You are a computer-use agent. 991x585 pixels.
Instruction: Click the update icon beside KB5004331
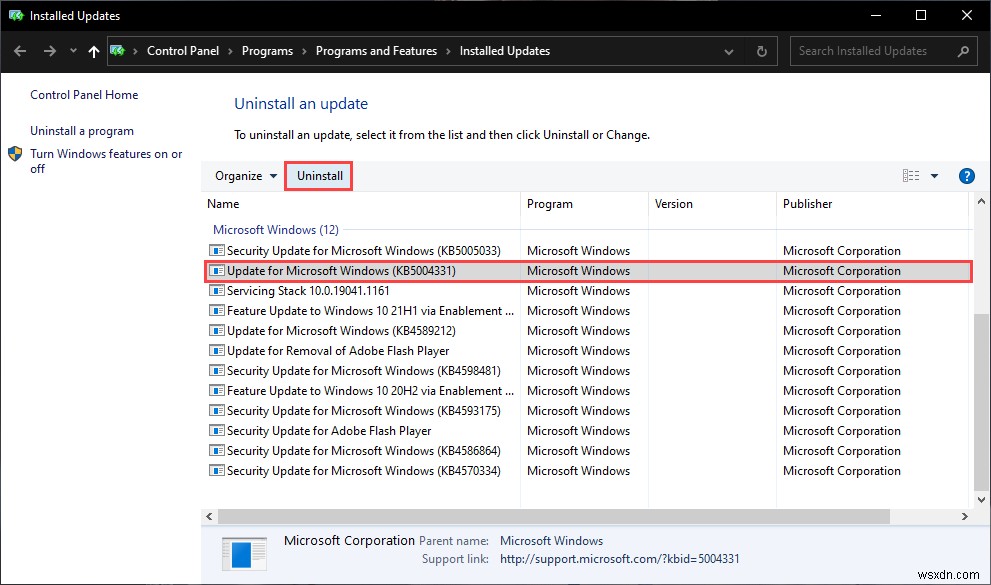(217, 270)
